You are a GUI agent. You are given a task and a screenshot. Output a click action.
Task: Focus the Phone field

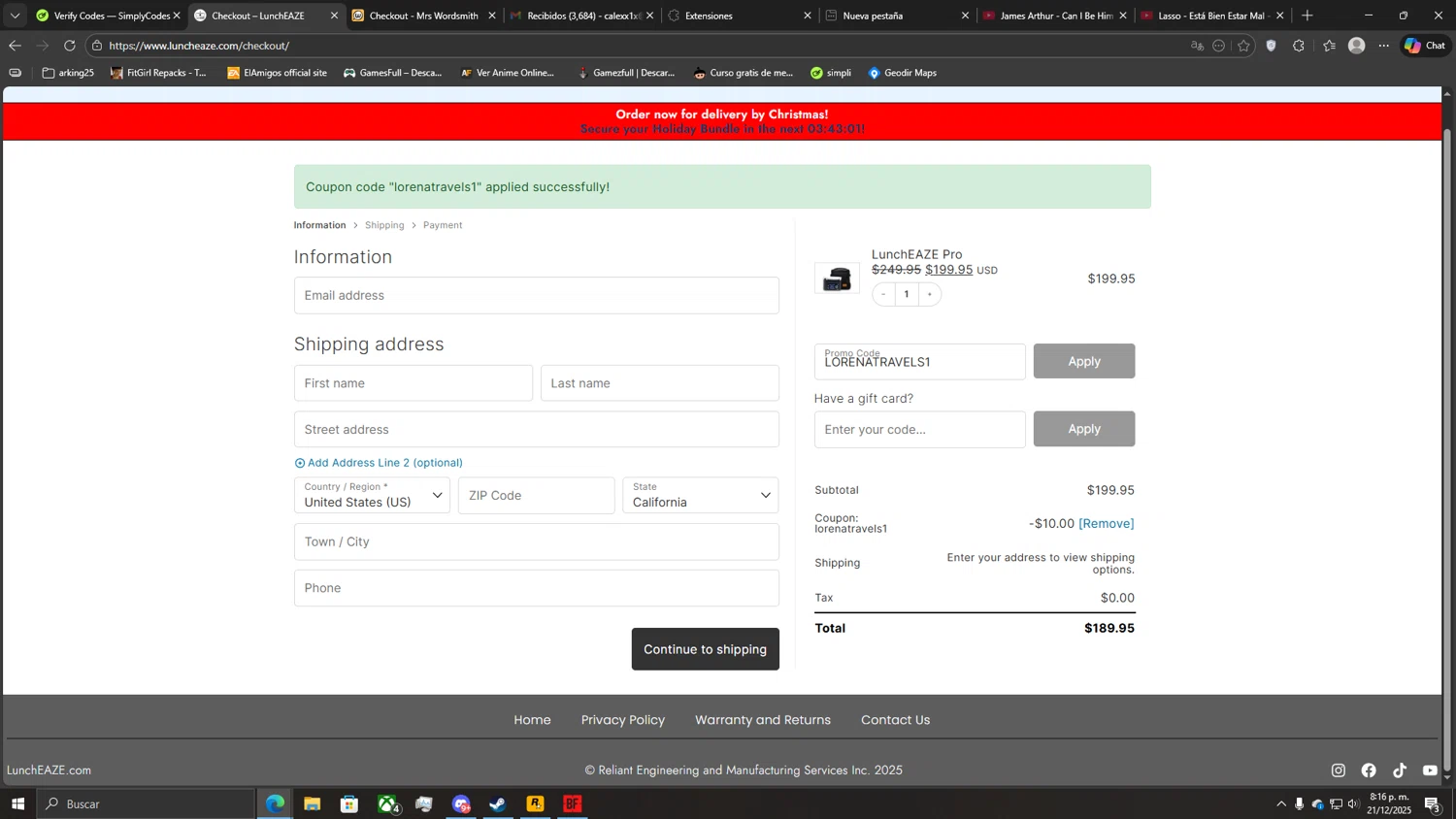pyautogui.click(x=537, y=588)
